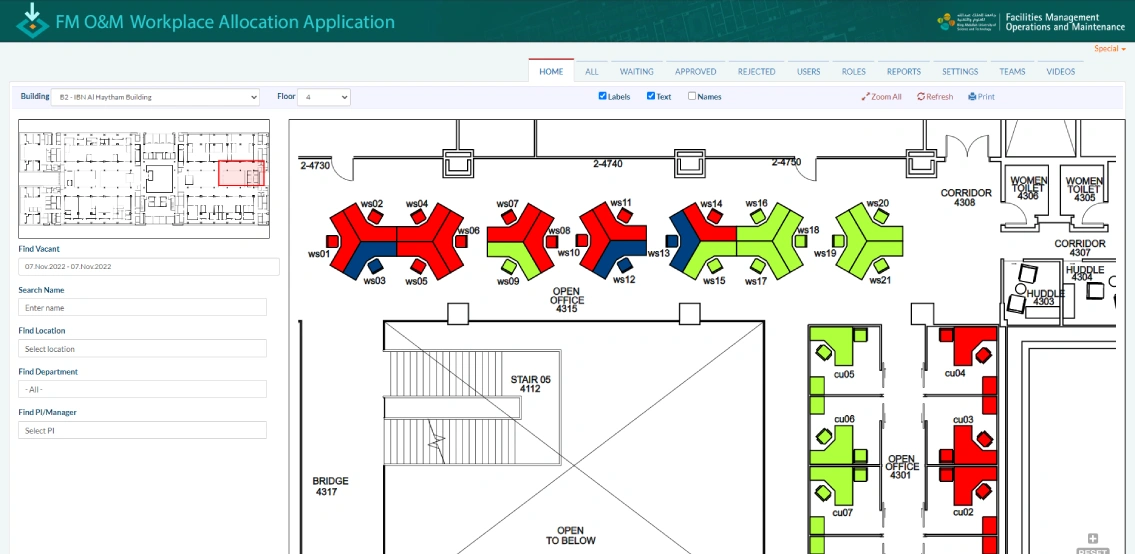Enable the Names checkbox
This screenshot has height=554, width=1135.
(692, 97)
